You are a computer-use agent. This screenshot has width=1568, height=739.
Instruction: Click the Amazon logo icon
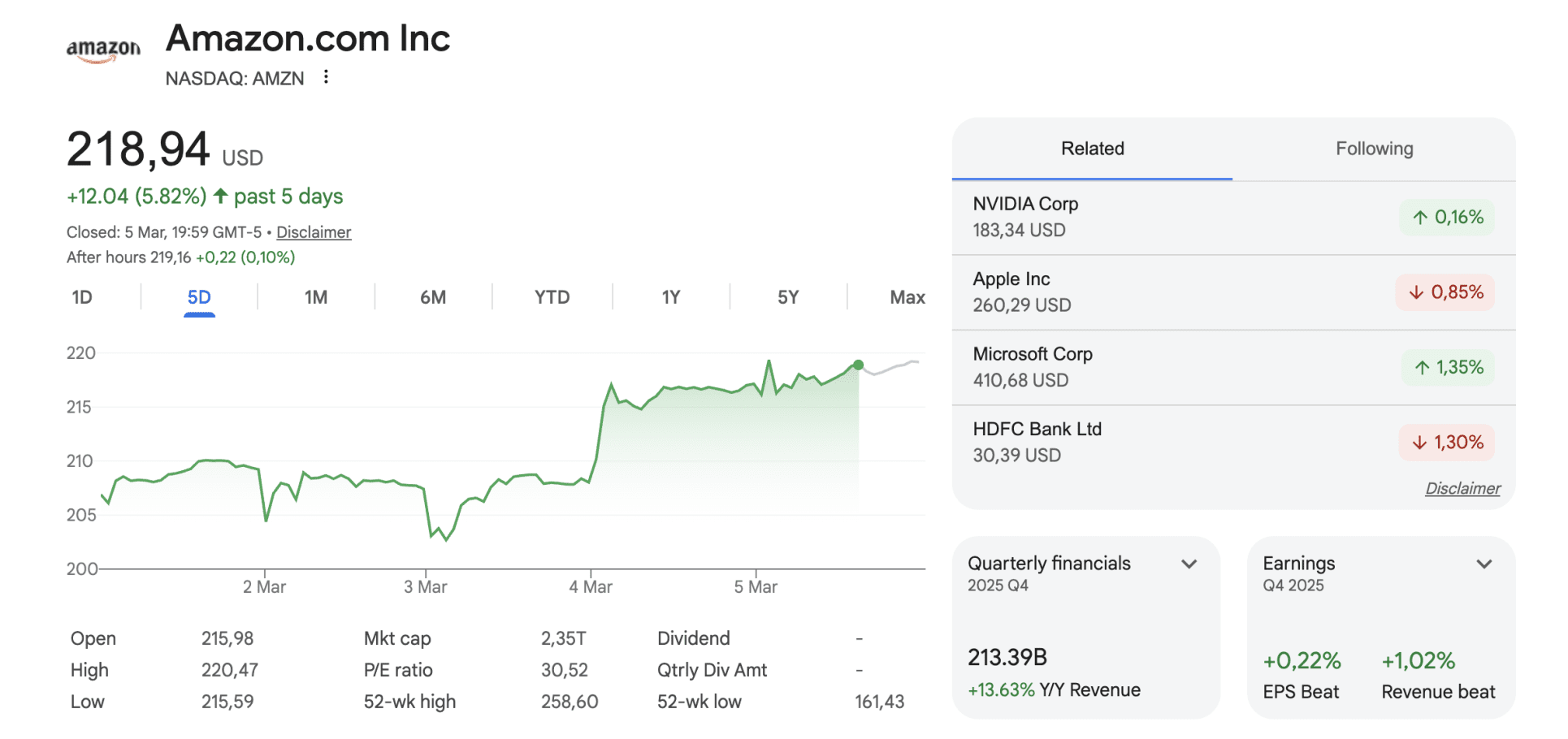pyautogui.click(x=103, y=50)
